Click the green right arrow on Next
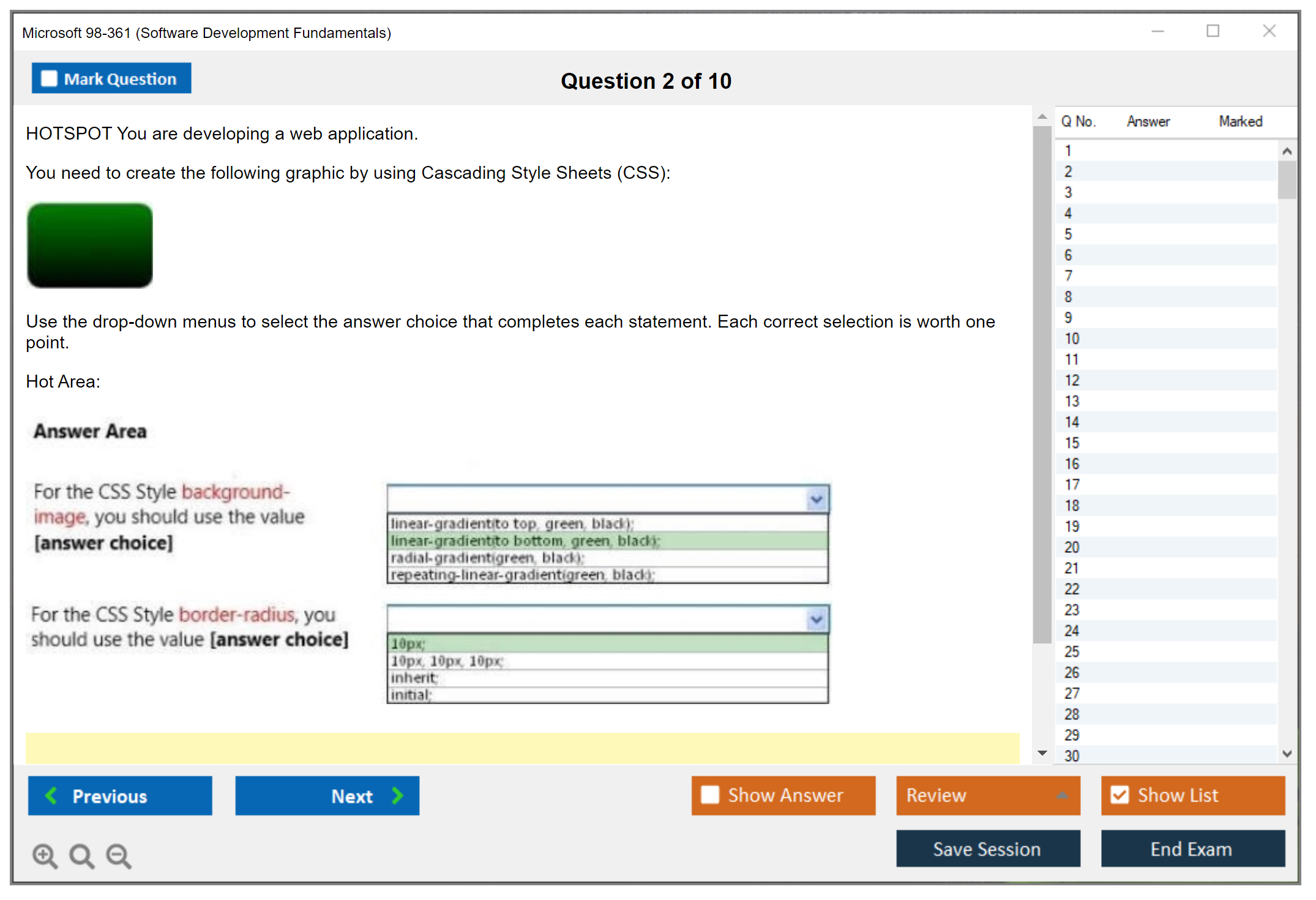1316x900 pixels. click(398, 795)
